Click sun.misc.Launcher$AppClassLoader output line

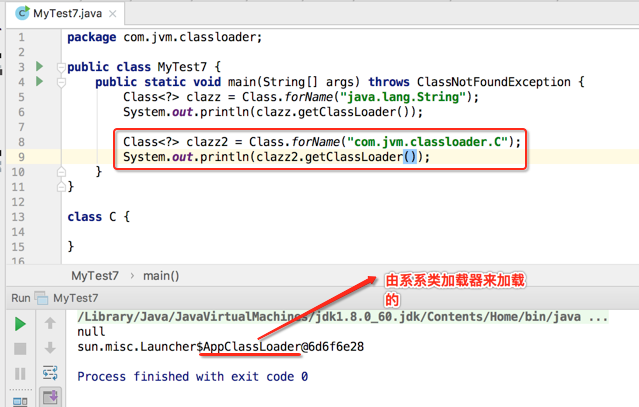click(220, 347)
